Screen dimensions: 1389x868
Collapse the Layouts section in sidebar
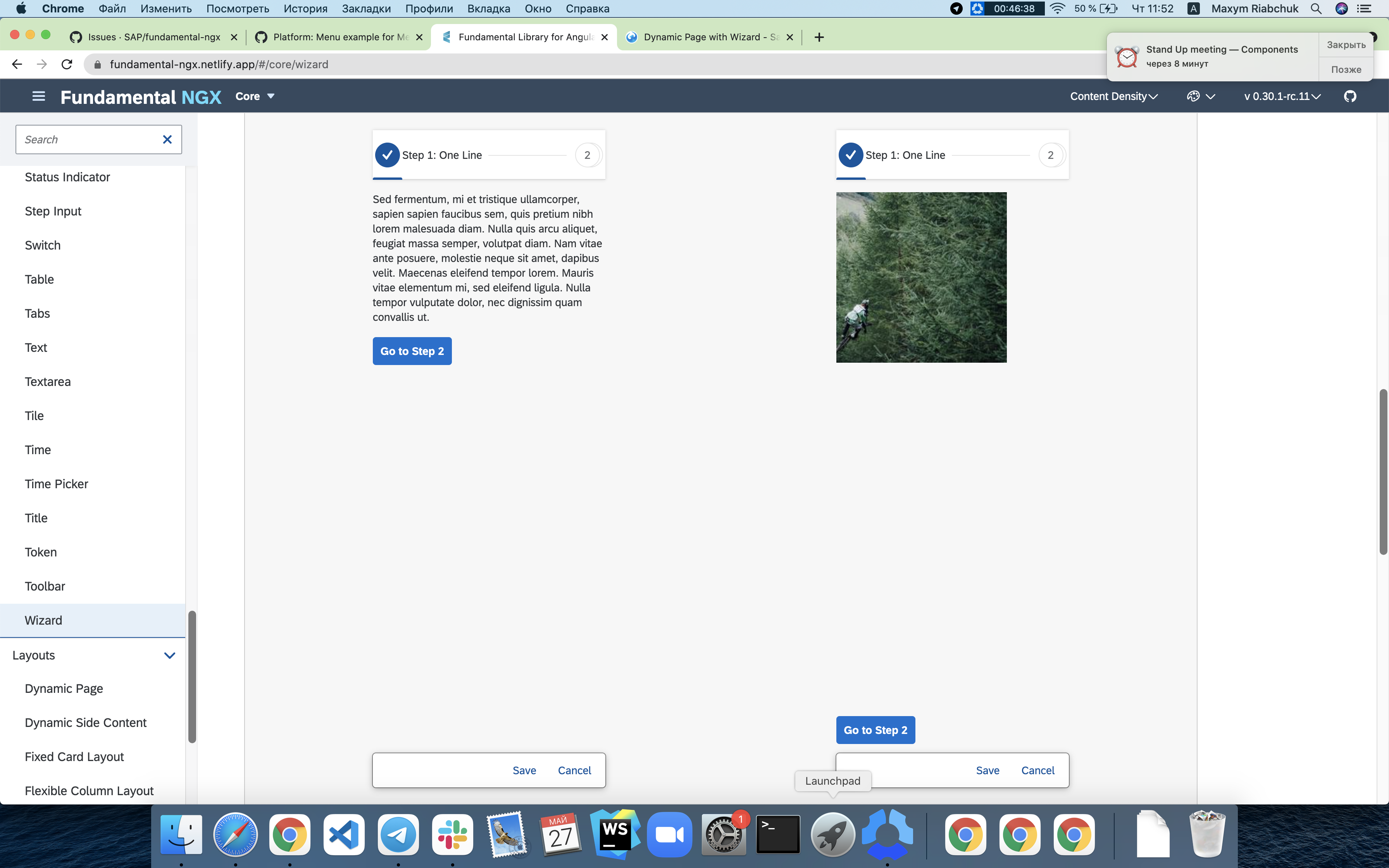(x=168, y=655)
